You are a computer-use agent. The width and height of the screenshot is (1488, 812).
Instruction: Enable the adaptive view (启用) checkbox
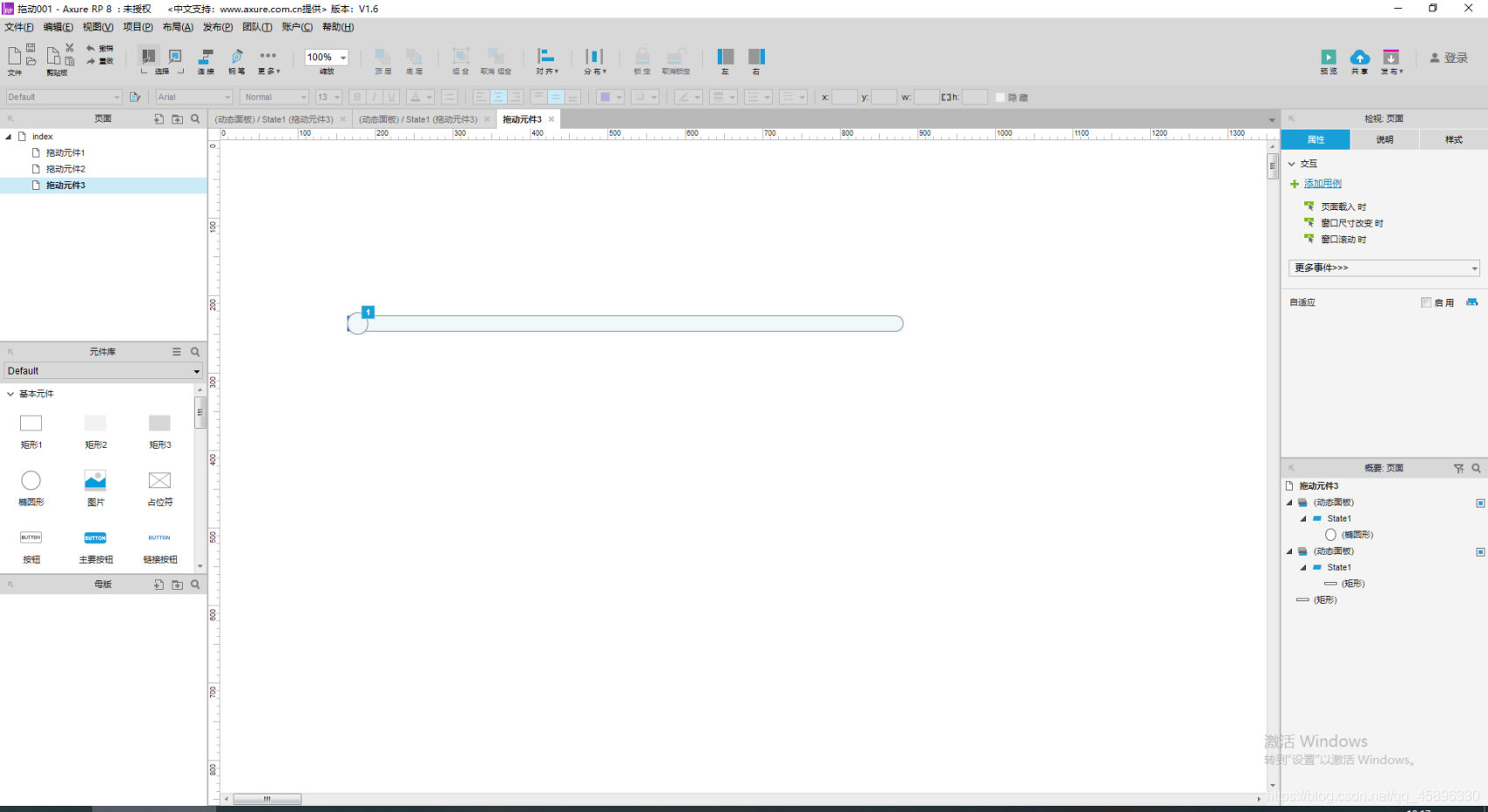pos(1426,303)
